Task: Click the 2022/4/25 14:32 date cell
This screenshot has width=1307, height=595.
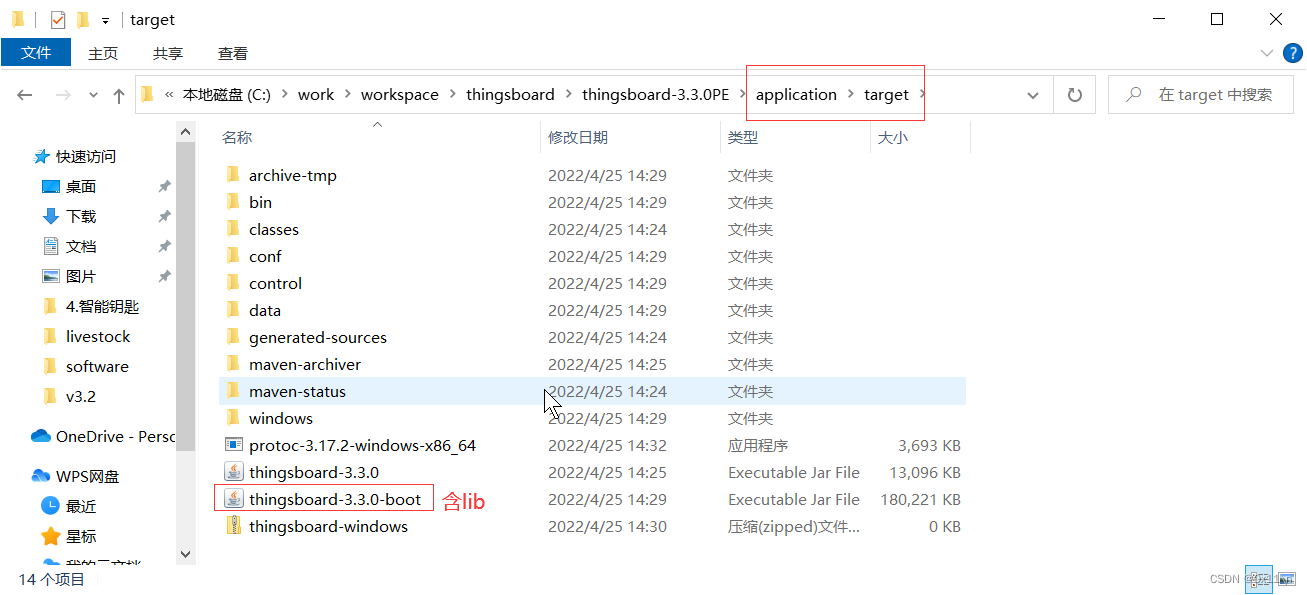Action: pyautogui.click(x=607, y=445)
